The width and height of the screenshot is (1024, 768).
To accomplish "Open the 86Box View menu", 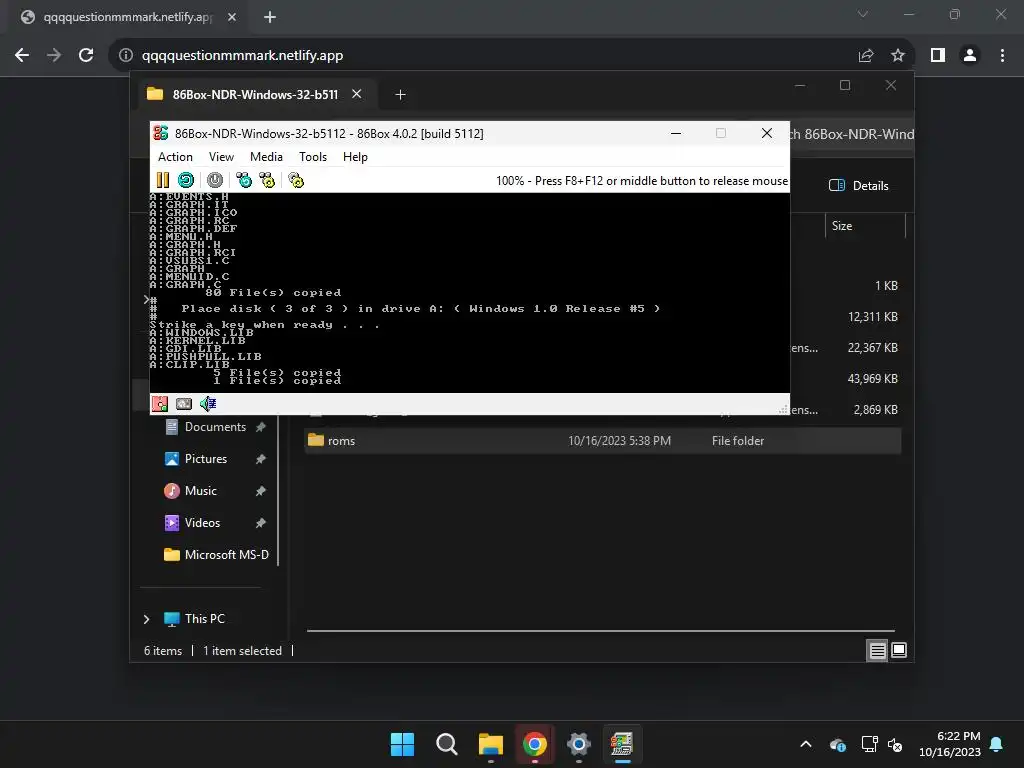I will [221, 157].
